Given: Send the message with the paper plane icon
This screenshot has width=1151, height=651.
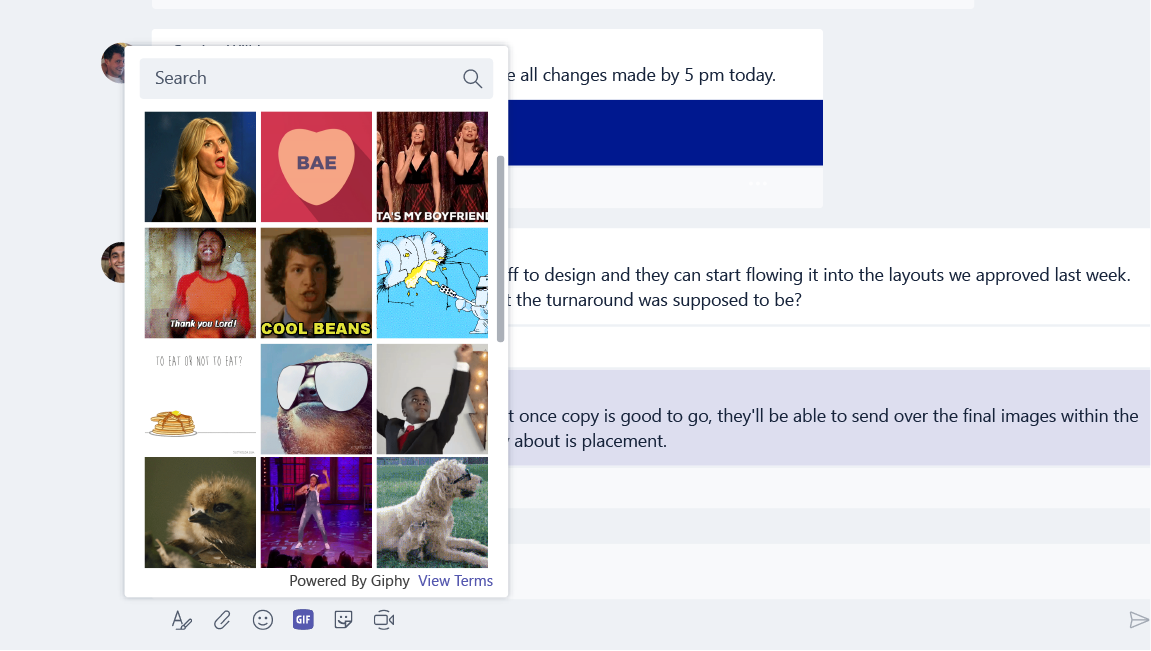Looking at the screenshot, I should (x=1139, y=620).
